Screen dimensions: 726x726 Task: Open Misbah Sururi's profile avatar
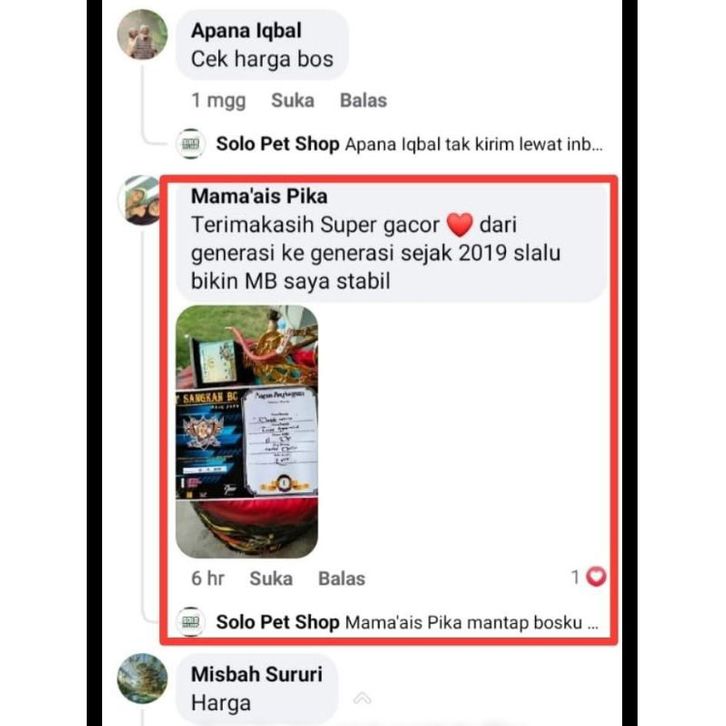143,678
